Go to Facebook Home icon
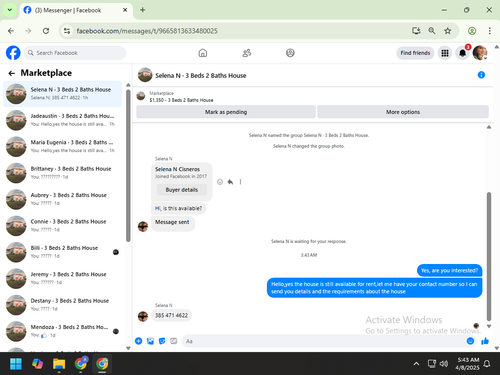Viewport: 500px width, 375px height. click(x=203, y=53)
